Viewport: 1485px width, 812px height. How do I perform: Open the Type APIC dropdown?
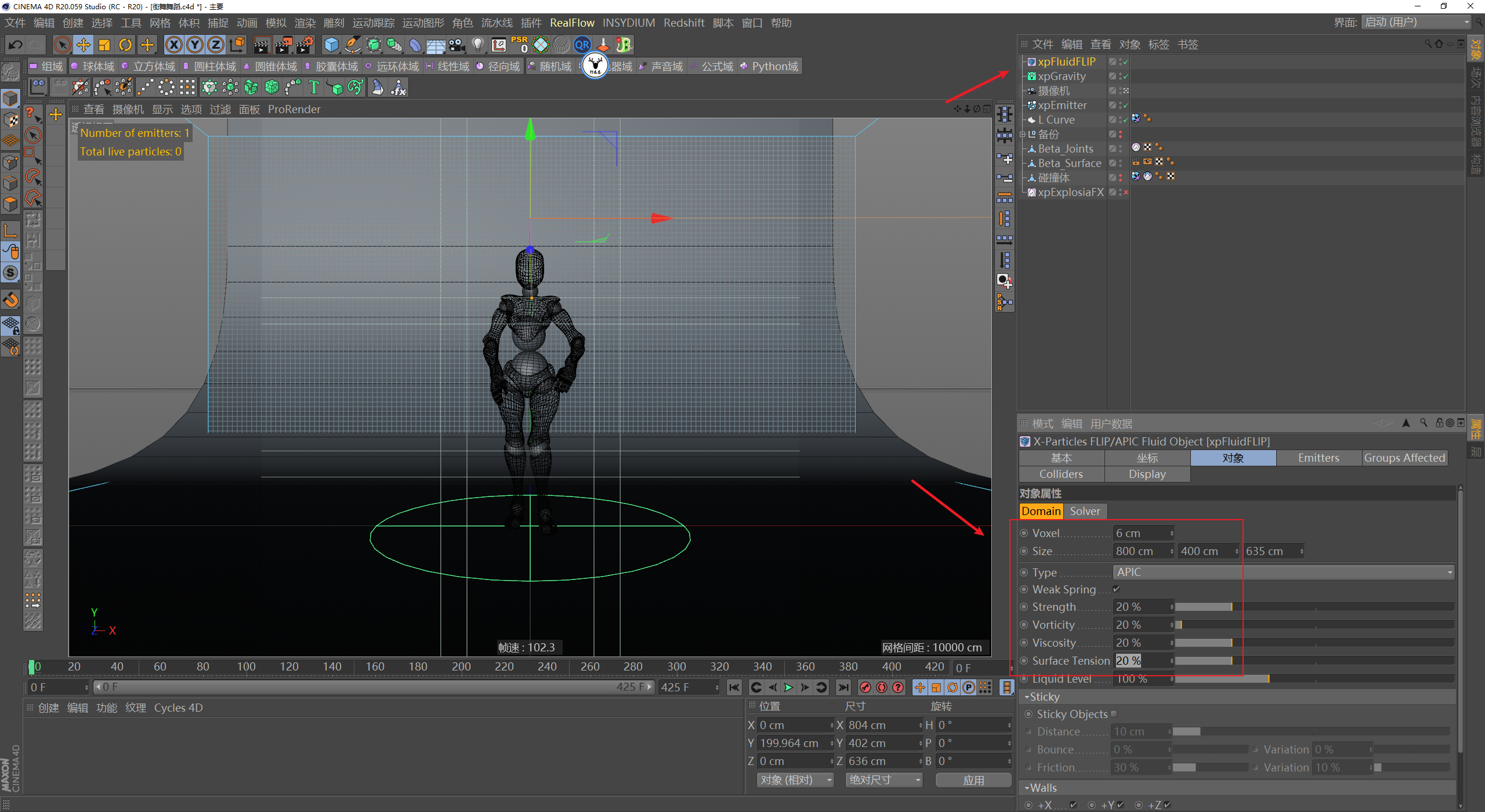(1283, 572)
